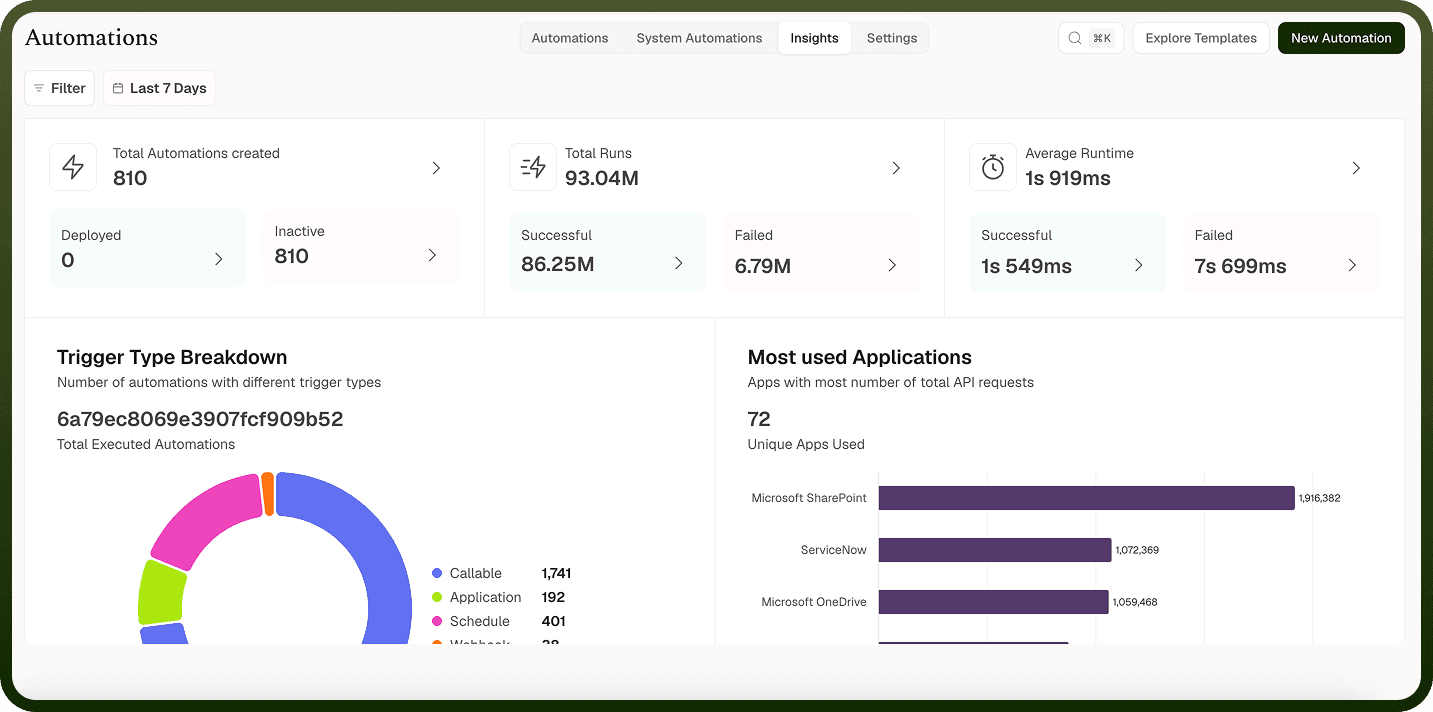Viewport: 1433px width, 712px height.
Task: Click the Microsoft OneDrive bar
Action: click(994, 602)
